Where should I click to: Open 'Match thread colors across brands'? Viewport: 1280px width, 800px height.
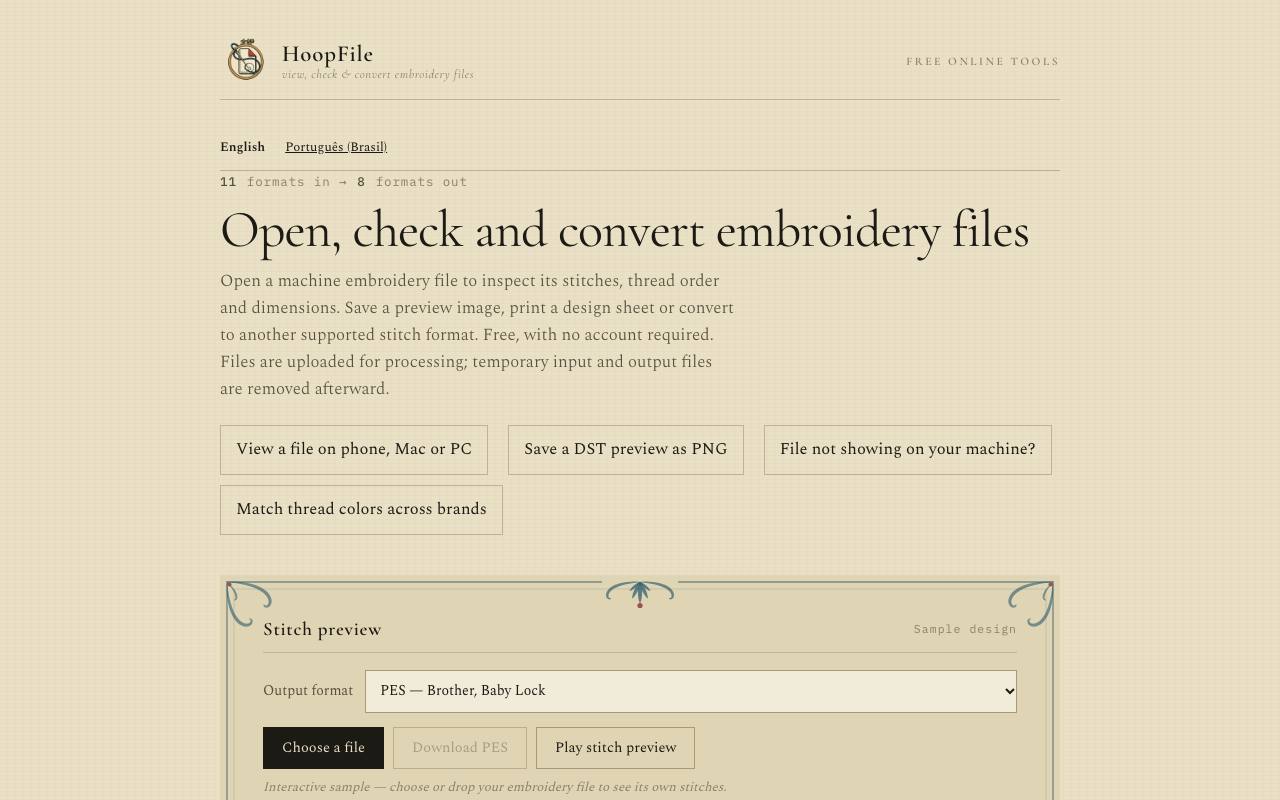(361, 510)
